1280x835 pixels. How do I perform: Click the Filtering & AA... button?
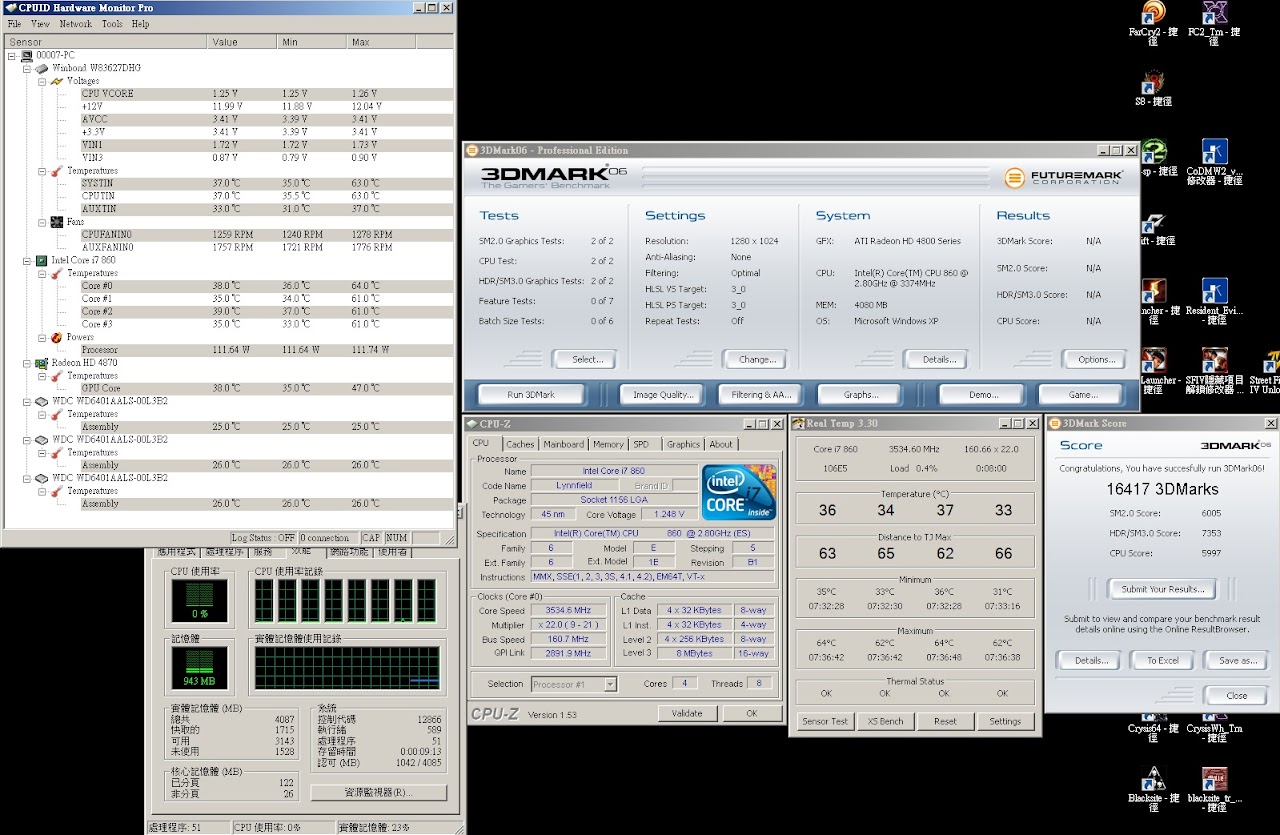coord(761,394)
